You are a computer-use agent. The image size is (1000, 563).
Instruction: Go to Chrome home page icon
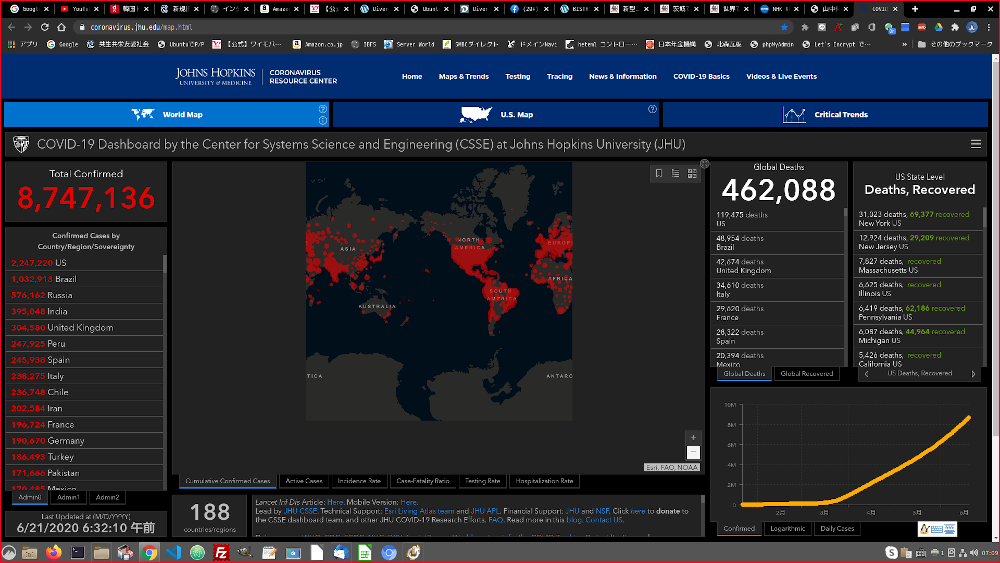[x=61, y=27]
